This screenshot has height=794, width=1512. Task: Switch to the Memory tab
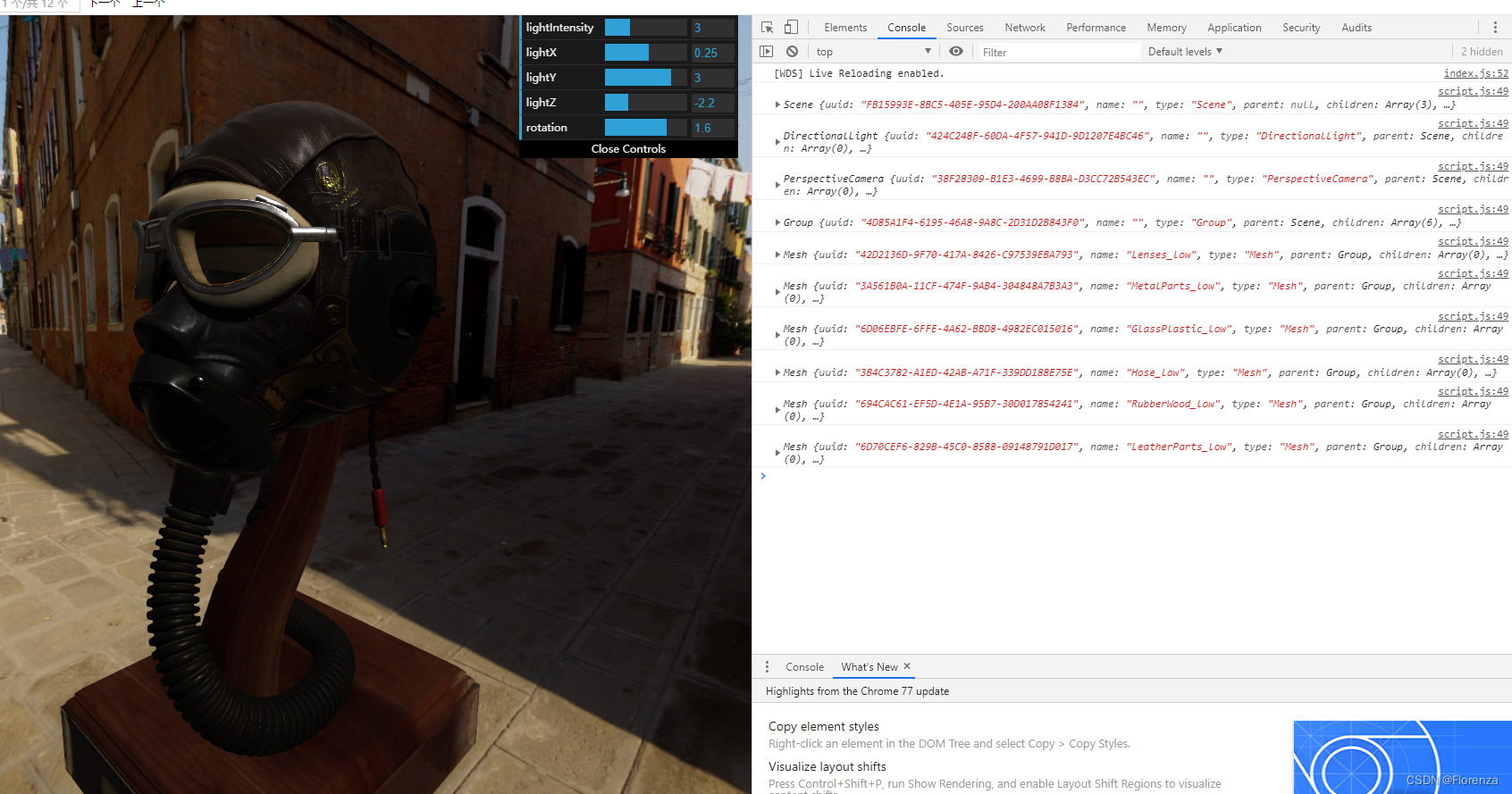click(x=1166, y=28)
